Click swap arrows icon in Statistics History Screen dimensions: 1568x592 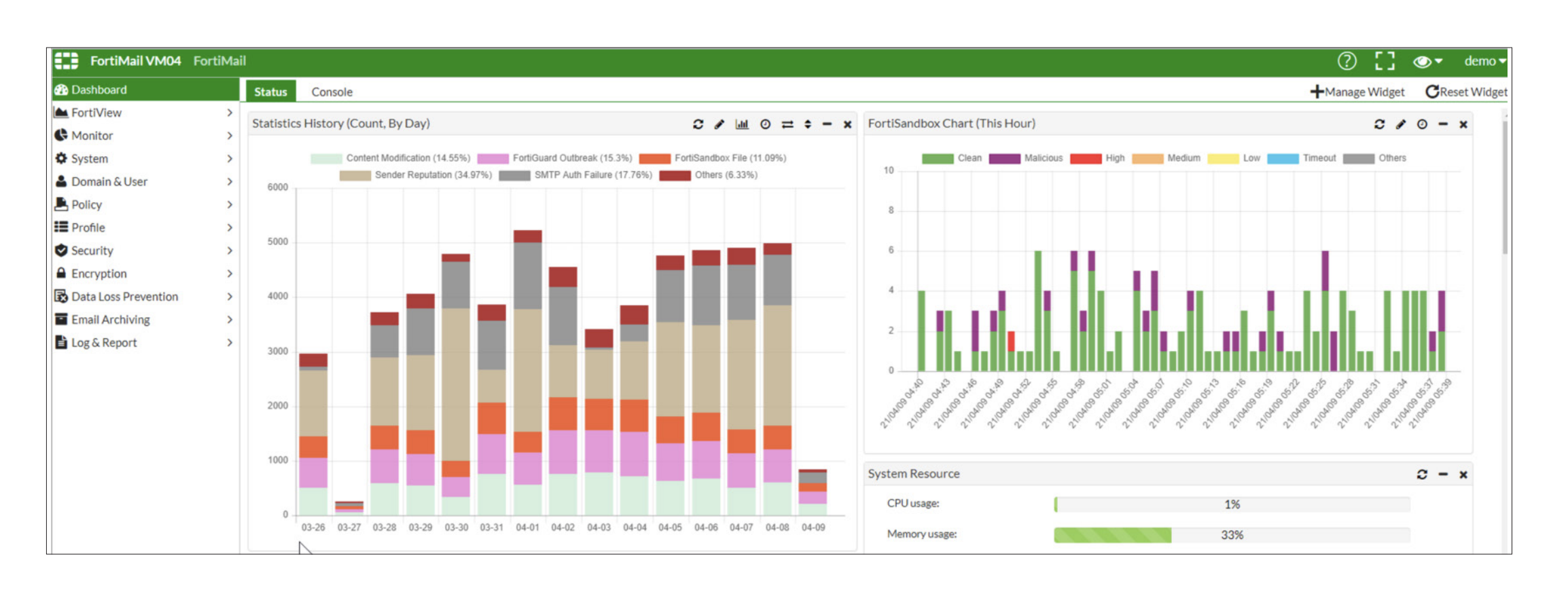click(x=787, y=124)
